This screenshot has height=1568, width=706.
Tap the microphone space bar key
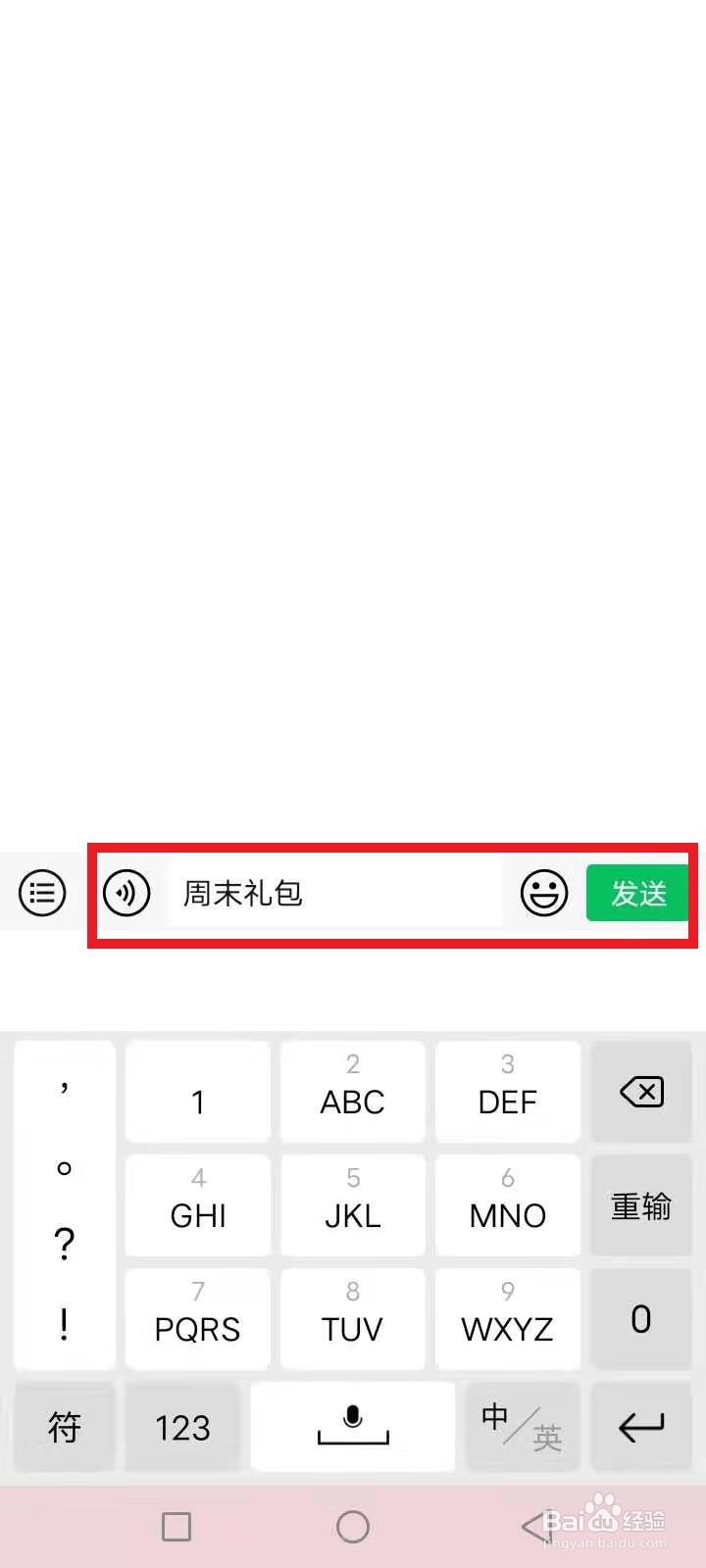pyautogui.click(x=353, y=1427)
